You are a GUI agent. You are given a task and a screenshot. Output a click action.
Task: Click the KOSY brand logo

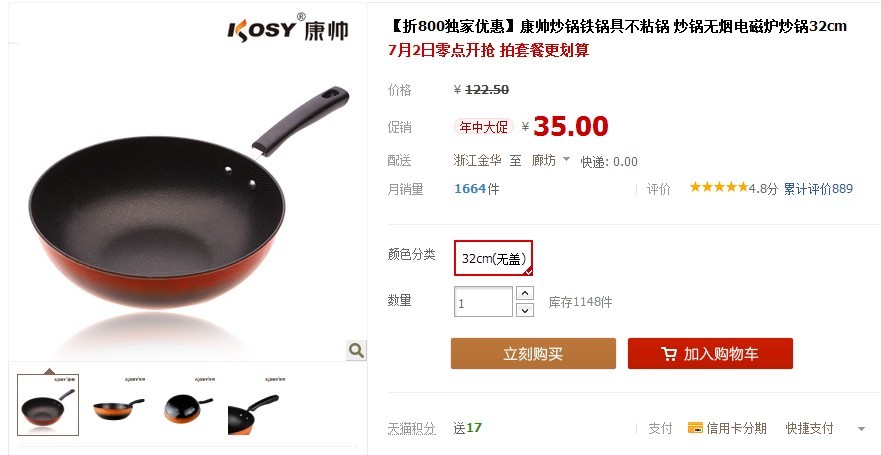pos(288,28)
